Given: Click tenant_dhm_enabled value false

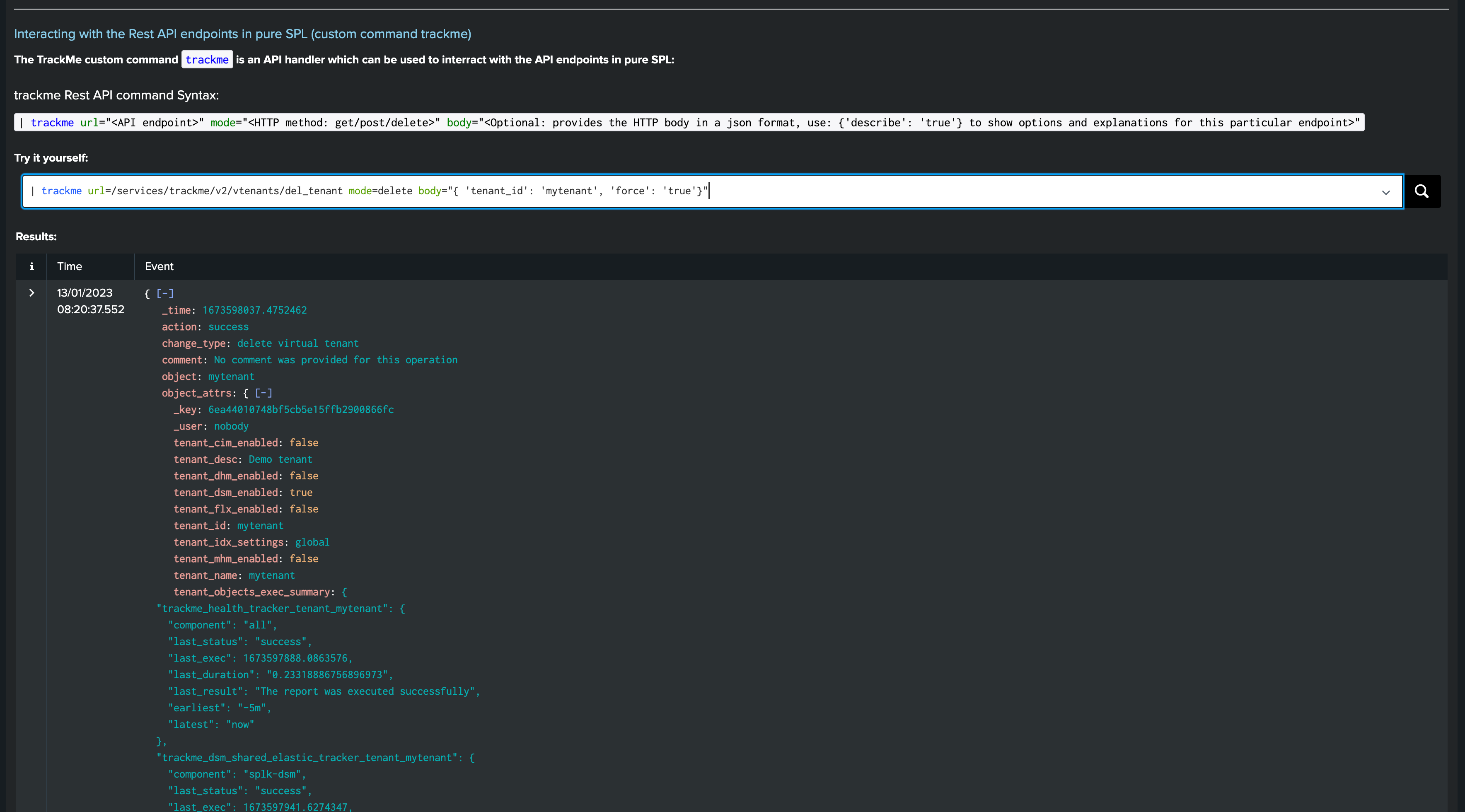Looking at the screenshot, I should tap(304, 476).
